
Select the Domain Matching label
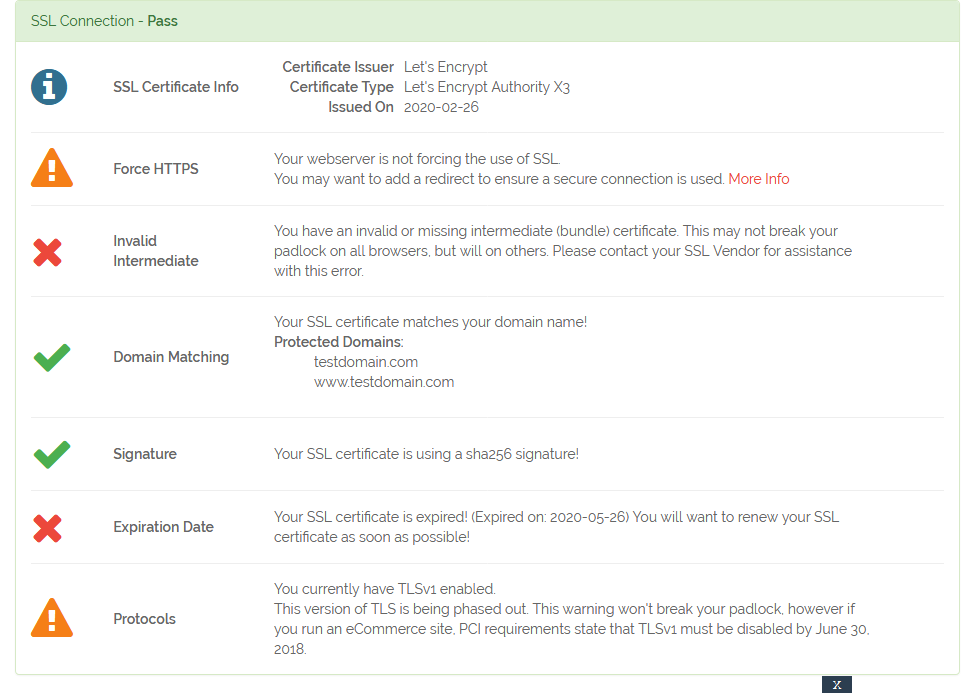pos(171,357)
